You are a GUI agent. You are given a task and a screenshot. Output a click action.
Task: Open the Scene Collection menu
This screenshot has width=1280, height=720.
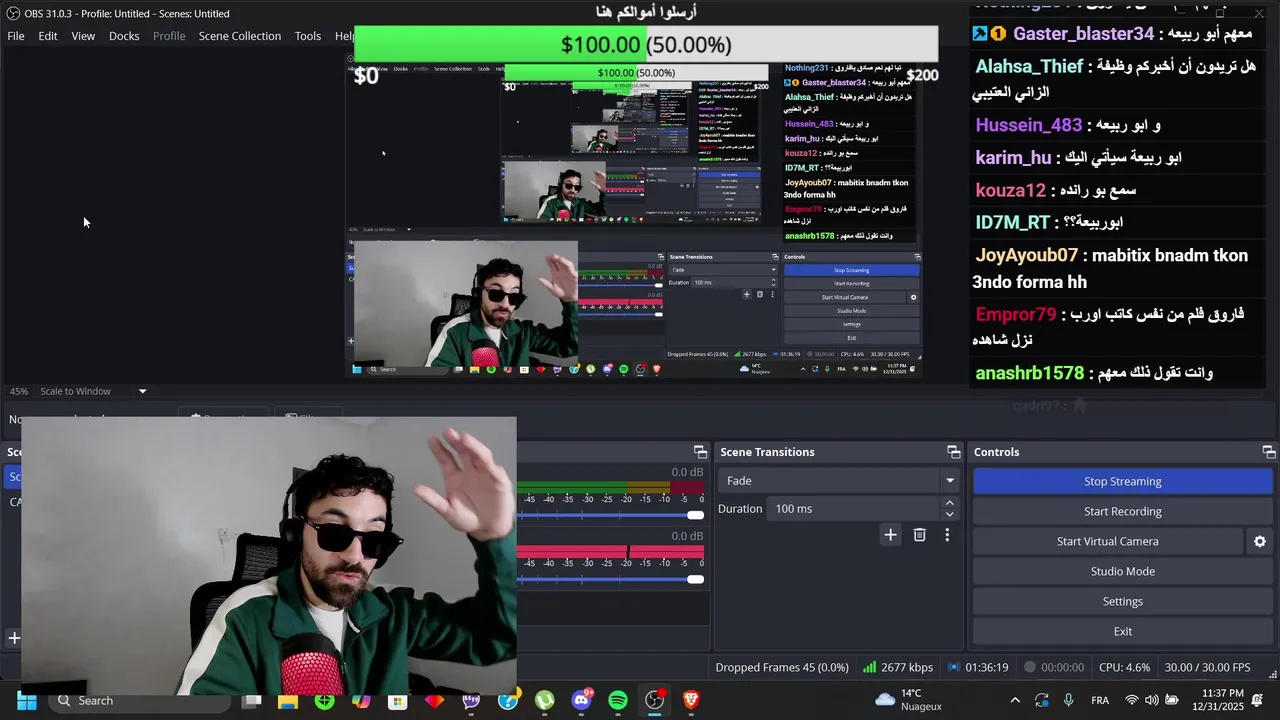pos(240,36)
